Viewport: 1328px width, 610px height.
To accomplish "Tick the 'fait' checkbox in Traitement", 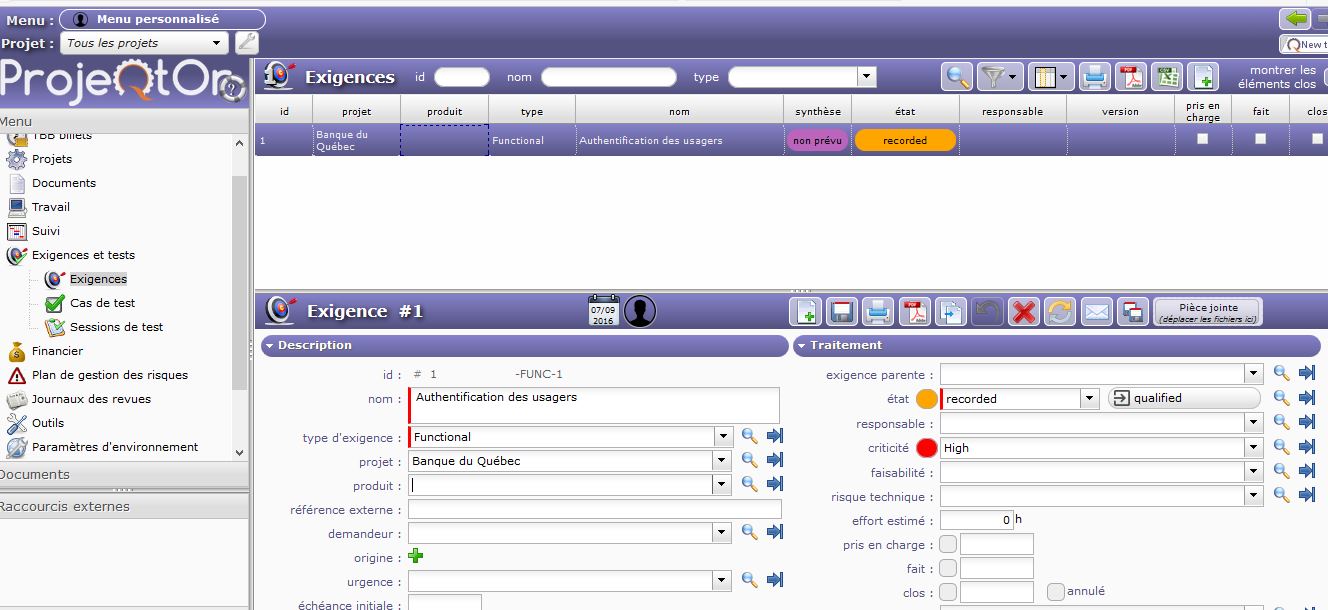I will [948, 569].
